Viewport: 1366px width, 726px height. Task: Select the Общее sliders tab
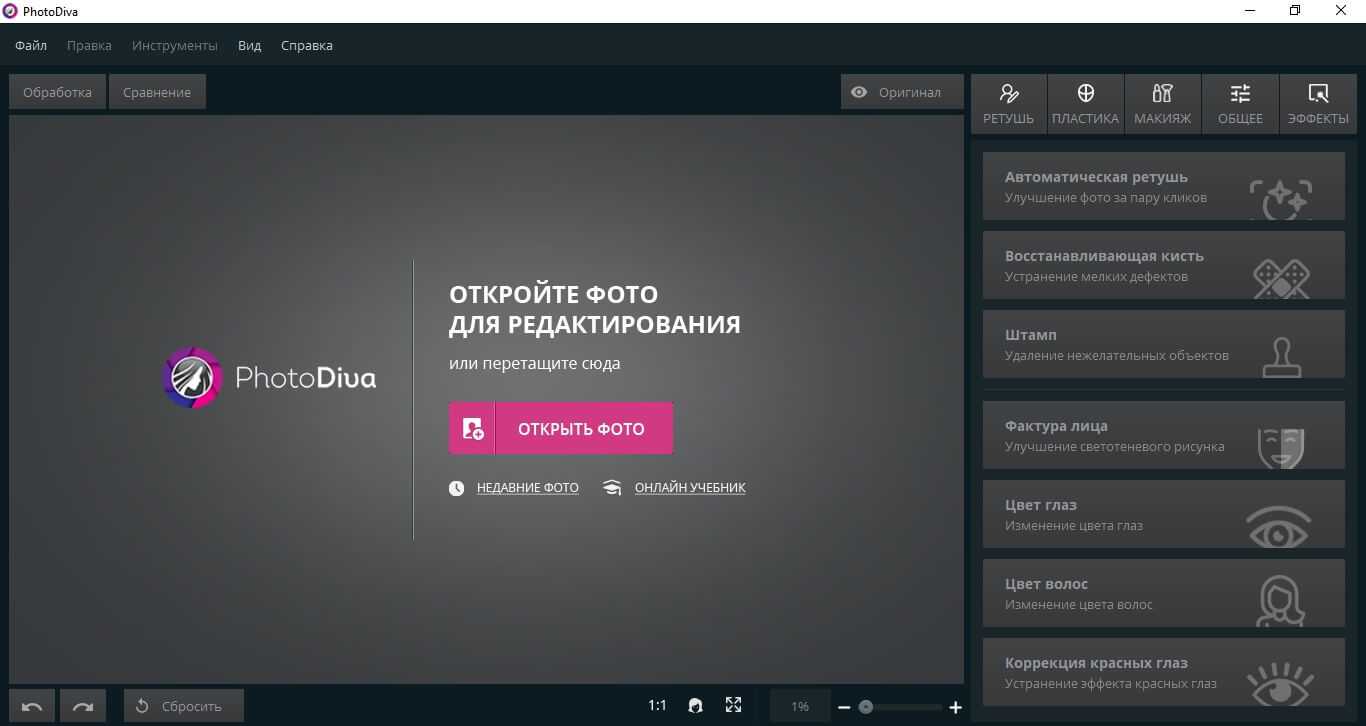coord(1240,104)
